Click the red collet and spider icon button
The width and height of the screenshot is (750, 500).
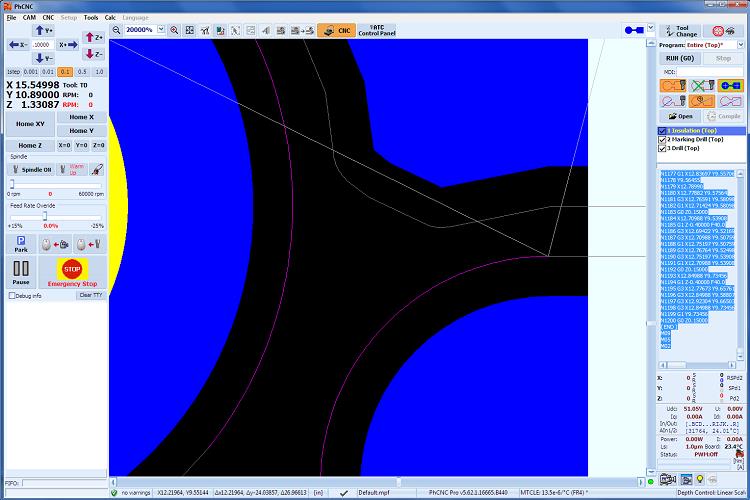coord(724,31)
